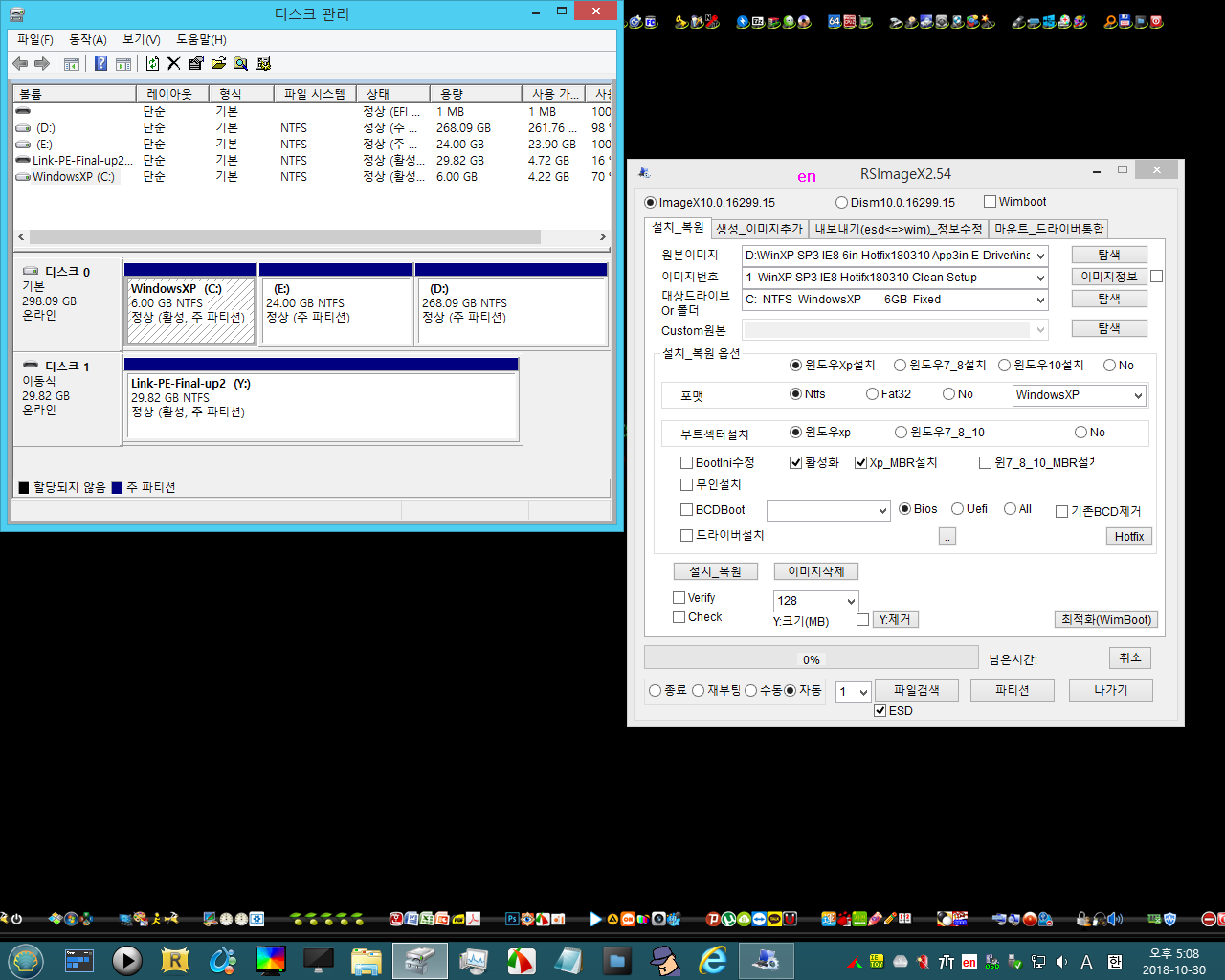Enable the Verify checkbox

coord(679,597)
